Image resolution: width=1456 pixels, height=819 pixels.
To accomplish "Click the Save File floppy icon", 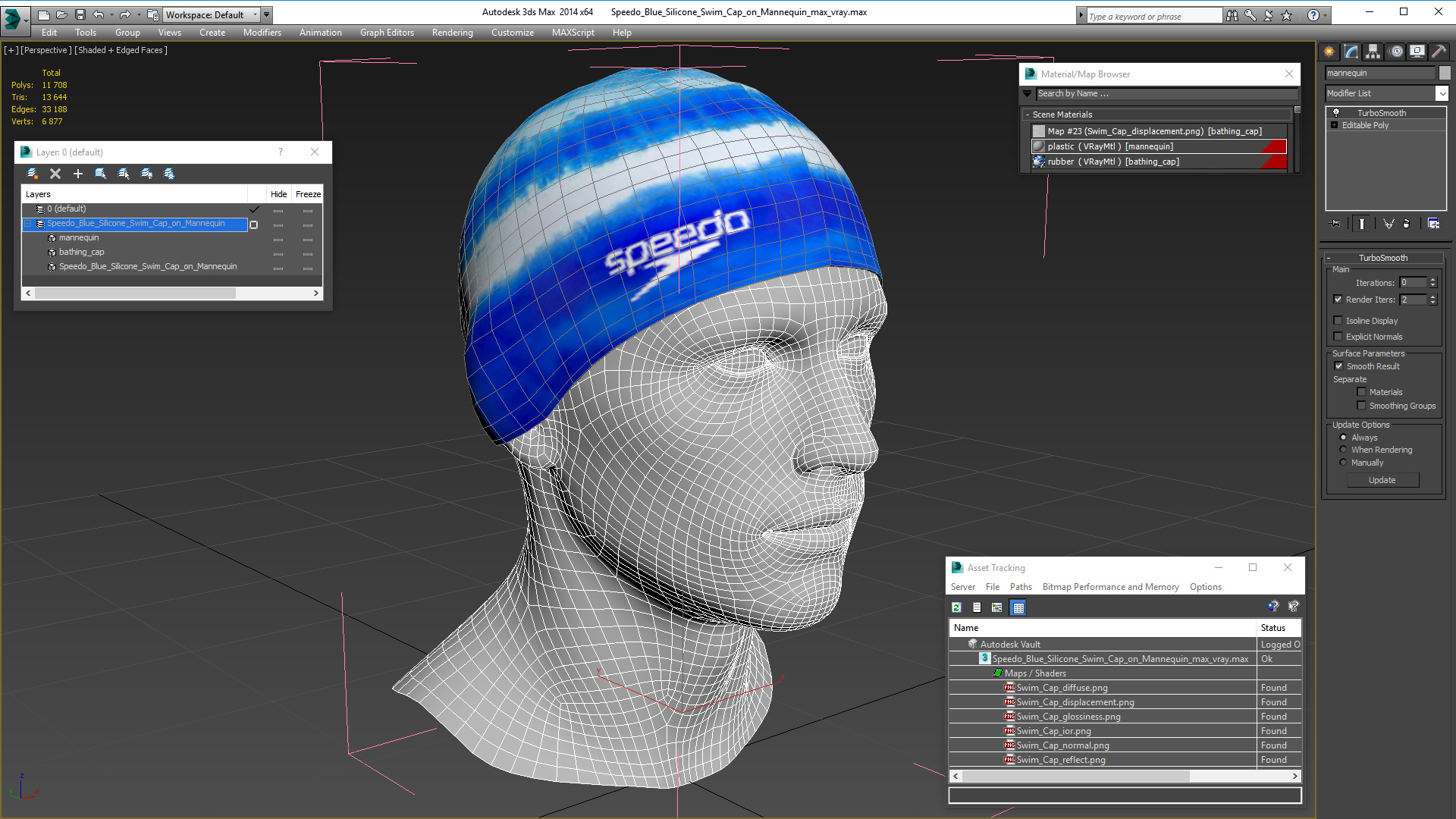I will pos(80,14).
